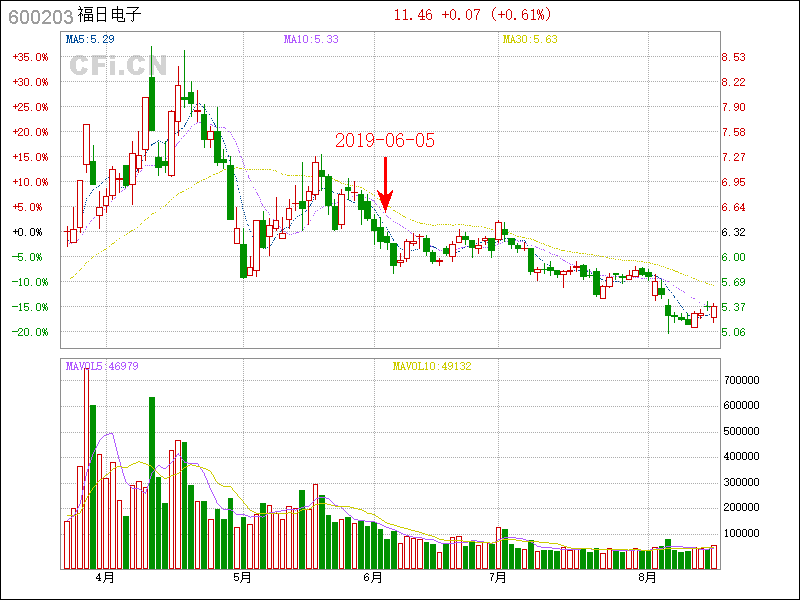Click the +25.0% axis label
The height and width of the screenshot is (600, 800).
coord(31,107)
